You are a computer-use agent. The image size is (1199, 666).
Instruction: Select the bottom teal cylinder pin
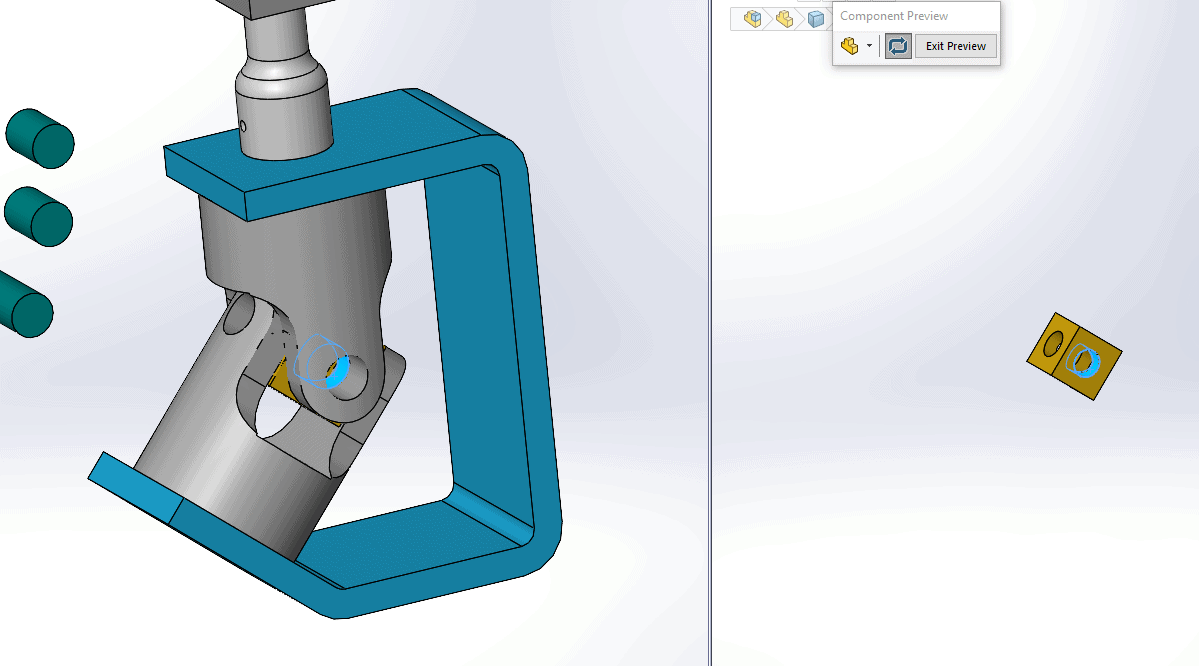coord(25,306)
